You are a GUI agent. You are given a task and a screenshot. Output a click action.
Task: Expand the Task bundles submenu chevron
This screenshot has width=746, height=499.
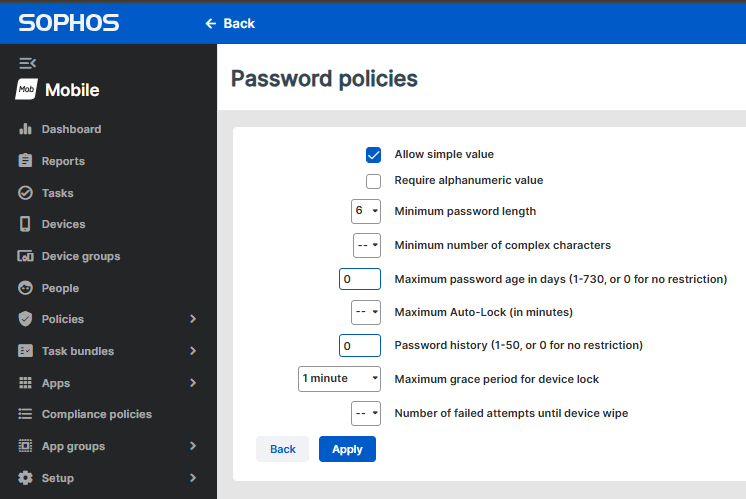193,351
